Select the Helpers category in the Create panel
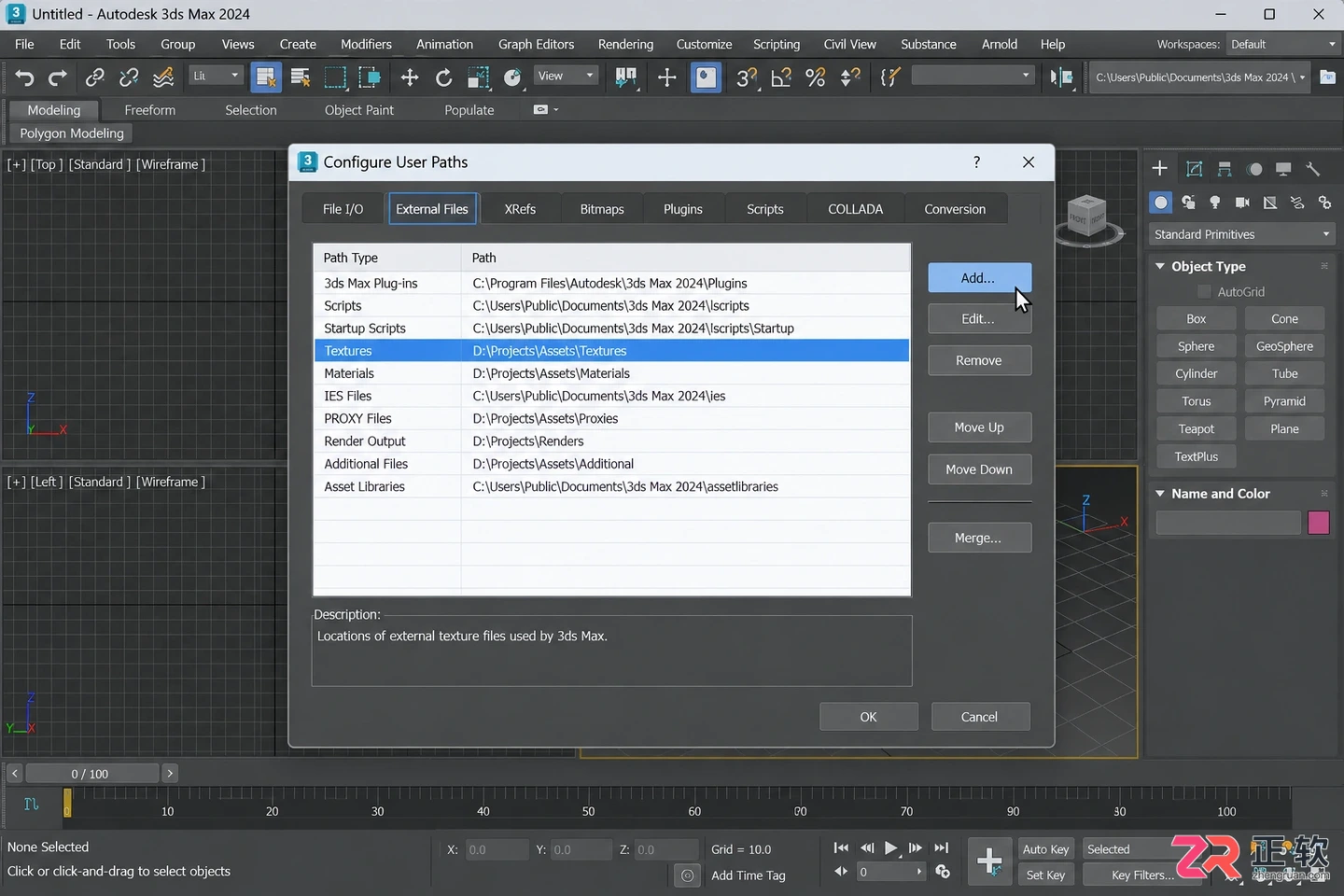 [x=1269, y=203]
